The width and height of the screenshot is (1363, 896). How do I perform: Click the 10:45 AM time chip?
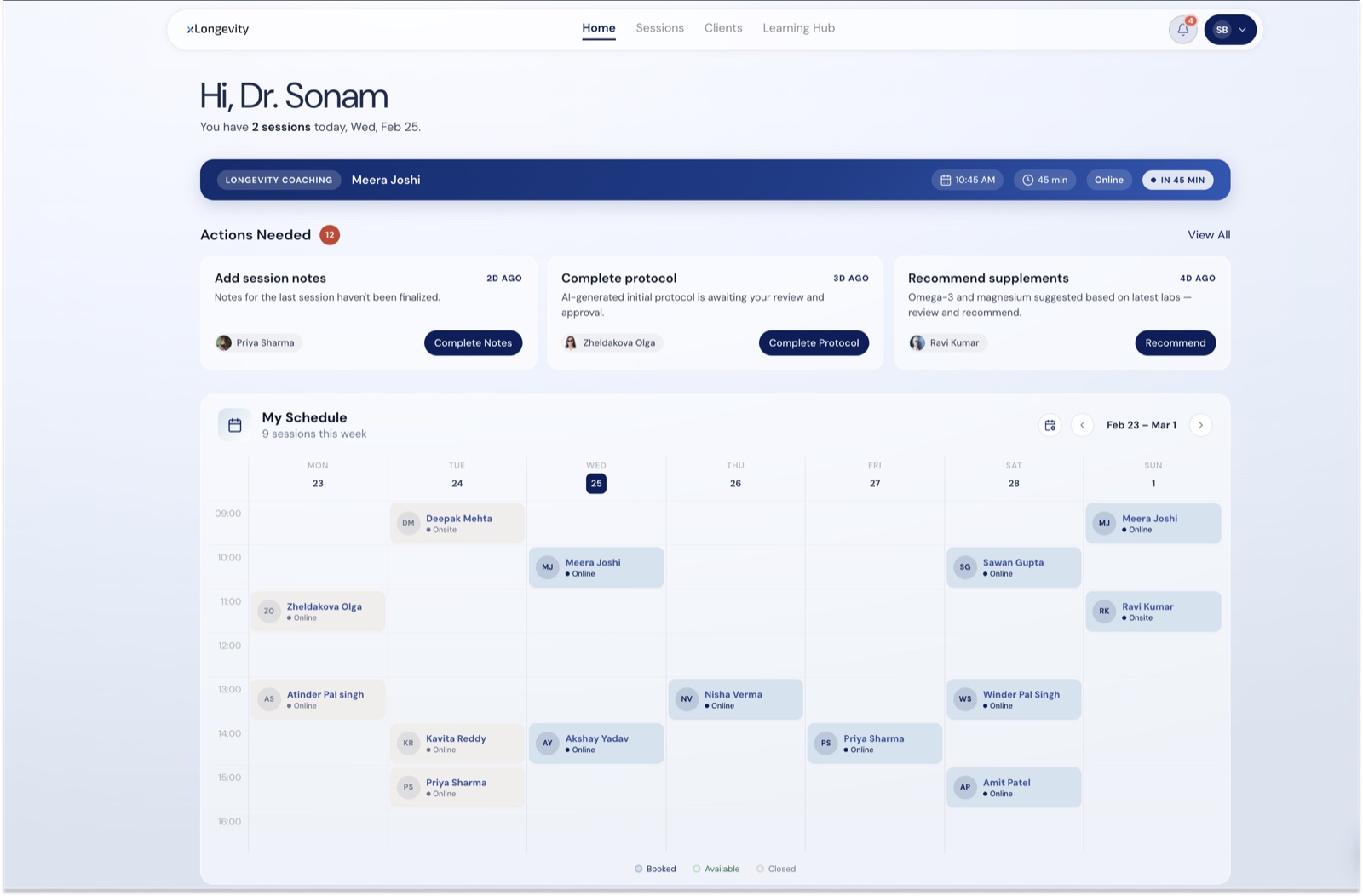pyautogui.click(x=968, y=181)
